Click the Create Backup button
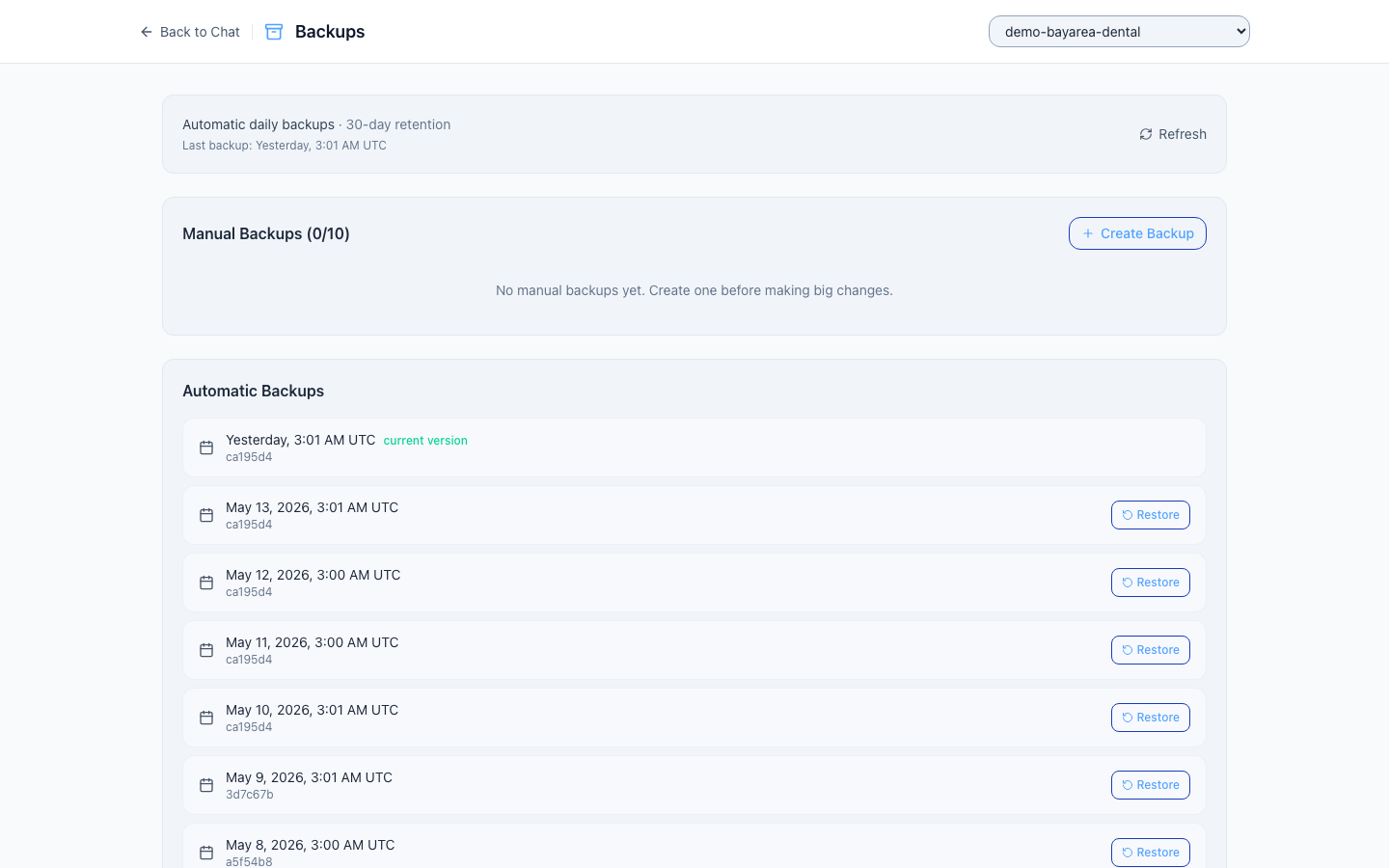Image resolution: width=1389 pixels, height=868 pixels. click(1137, 233)
